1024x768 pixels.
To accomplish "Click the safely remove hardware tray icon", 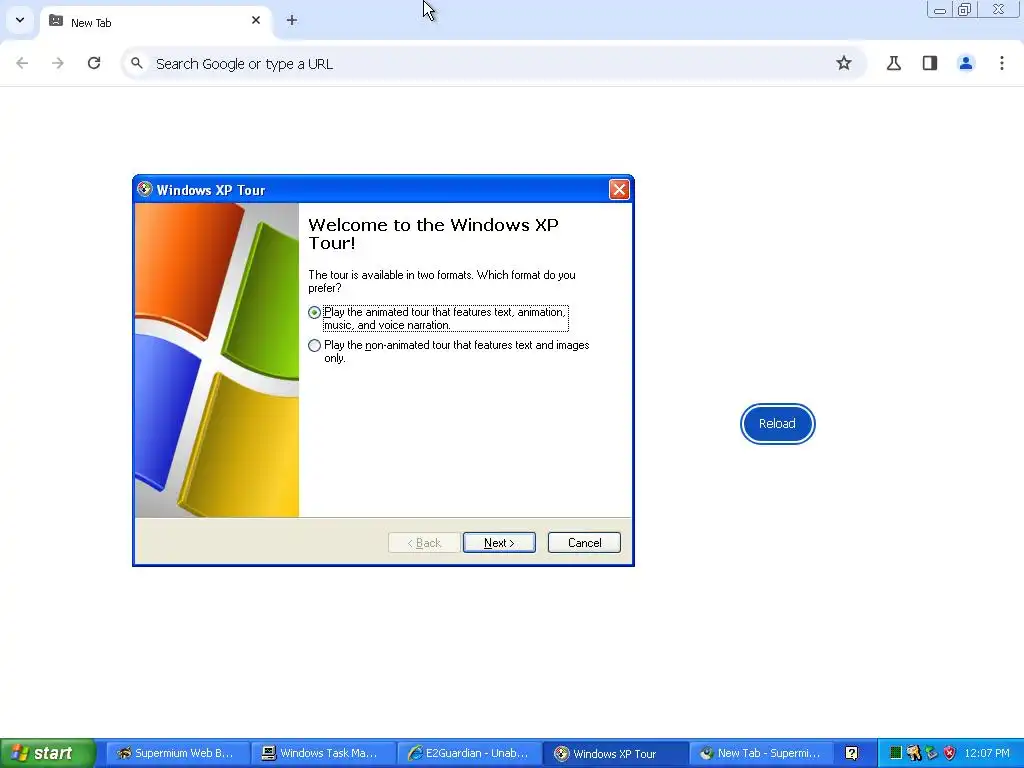I will click(x=931, y=753).
